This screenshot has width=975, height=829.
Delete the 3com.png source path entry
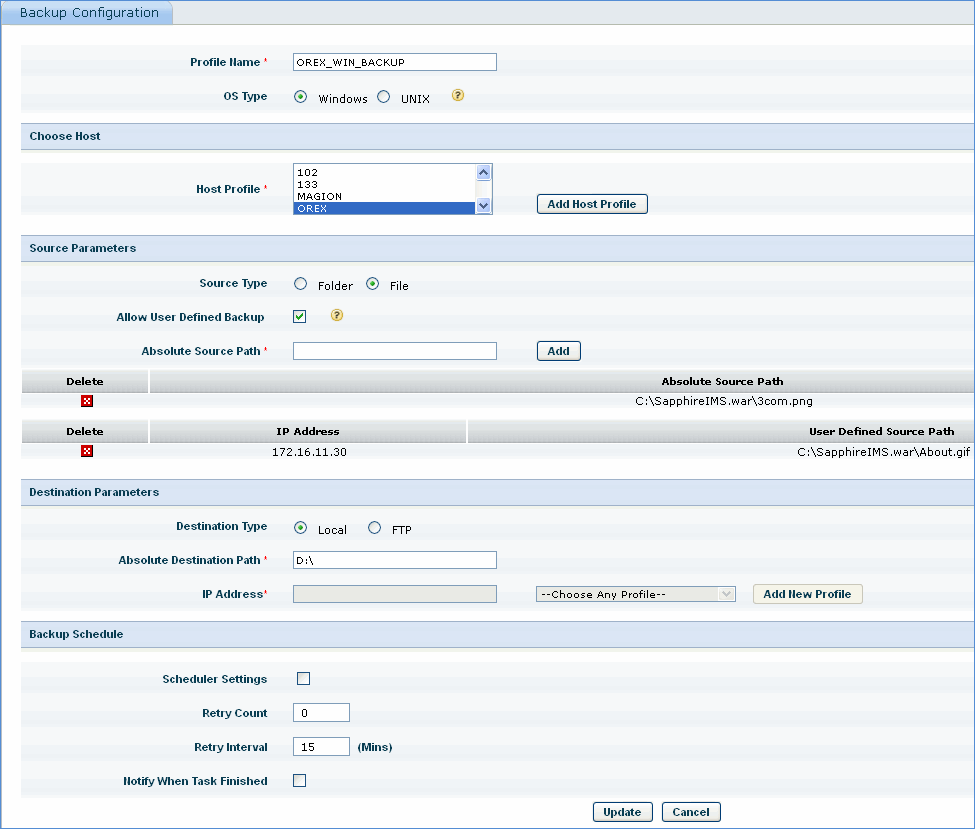point(87,401)
